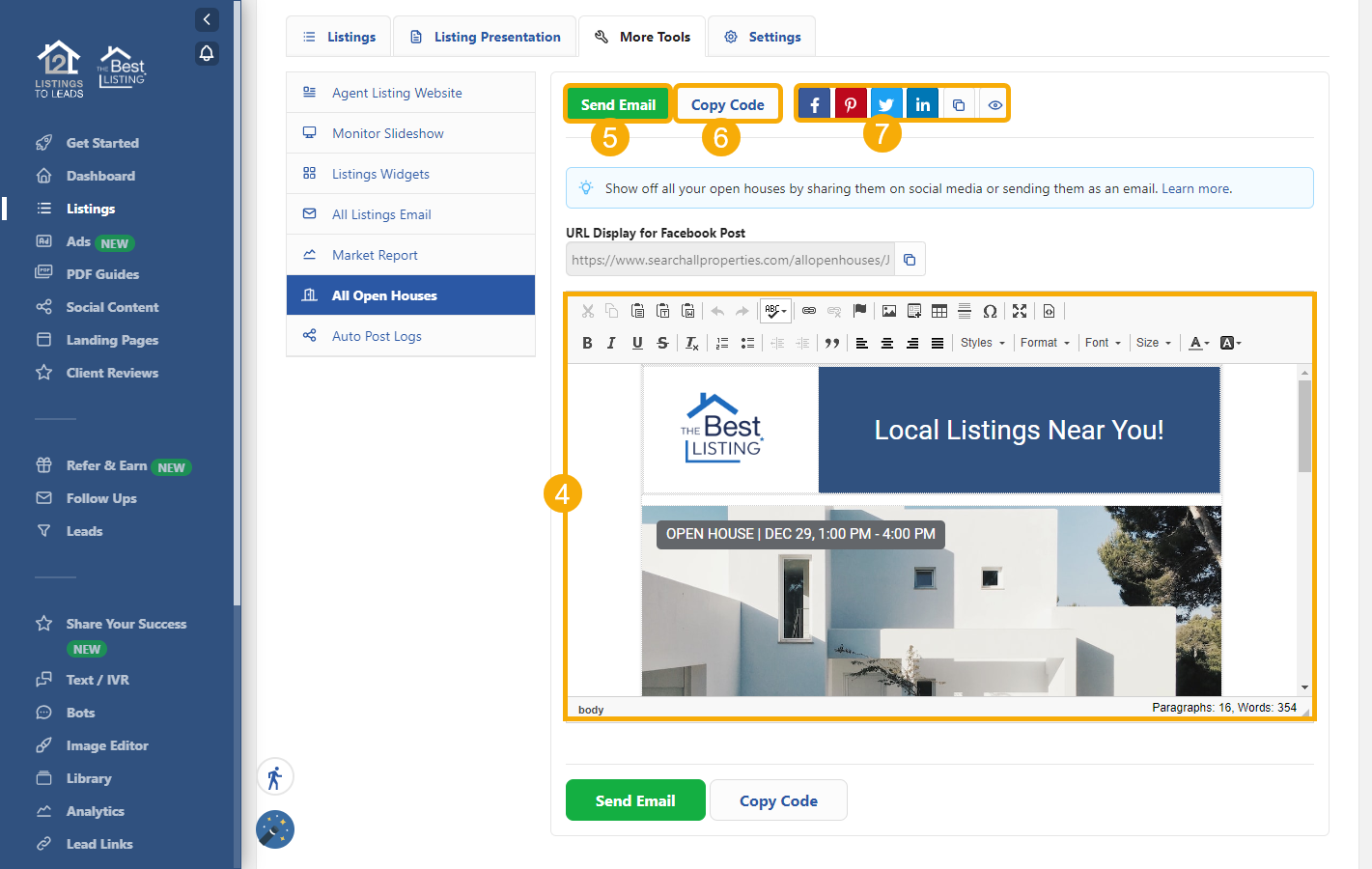
Task: Maximize the editor view
Action: (x=1020, y=311)
